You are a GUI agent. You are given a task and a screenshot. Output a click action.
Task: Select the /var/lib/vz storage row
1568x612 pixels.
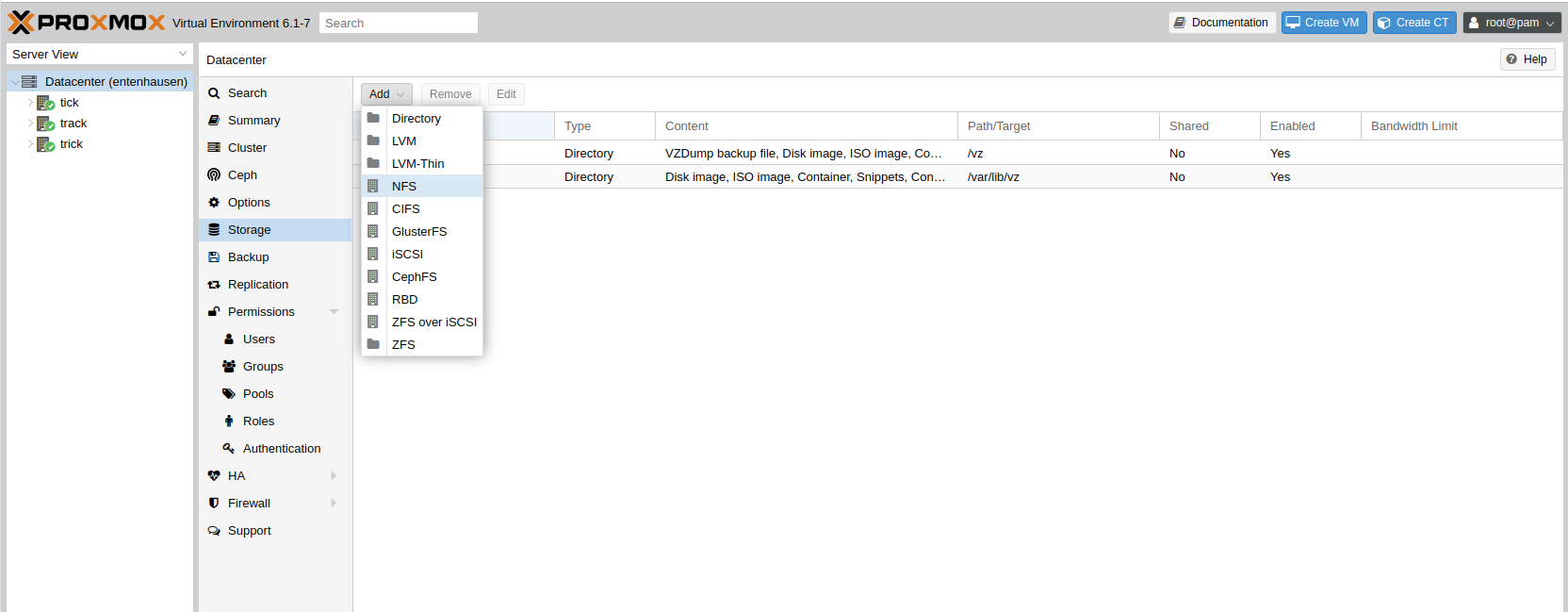993,176
